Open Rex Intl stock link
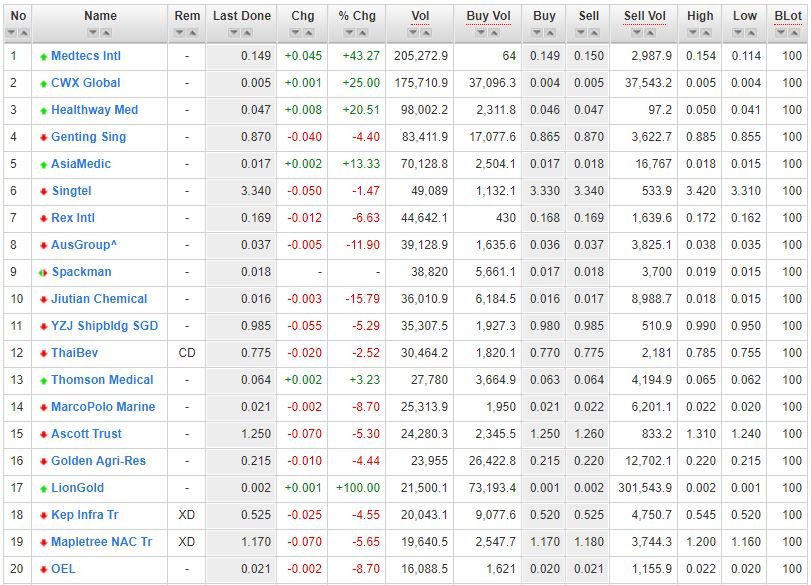The image size is (811, 585). coord(73,218)
